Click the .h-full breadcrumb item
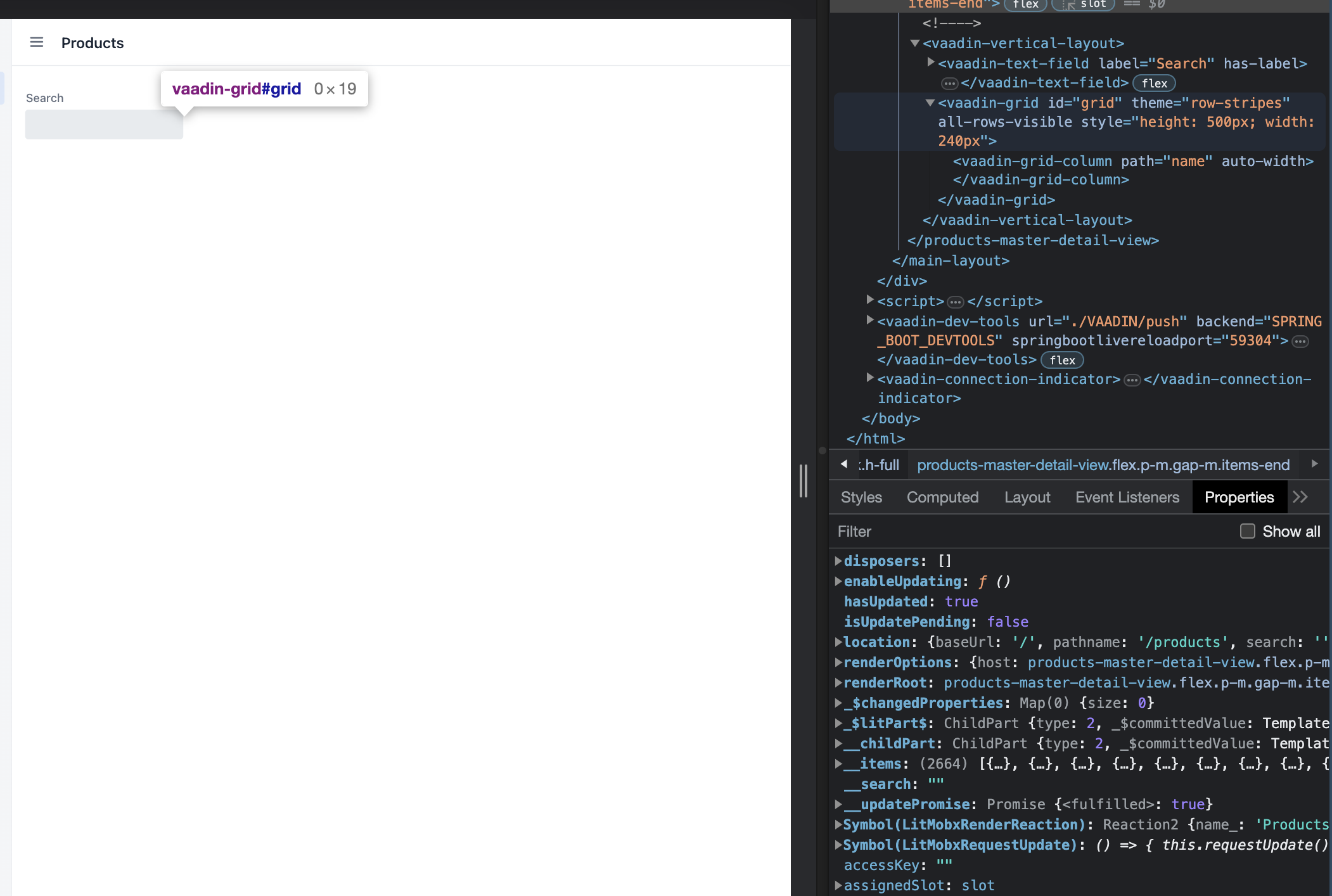Screen dimensions: 1332x896 [880, 465]
